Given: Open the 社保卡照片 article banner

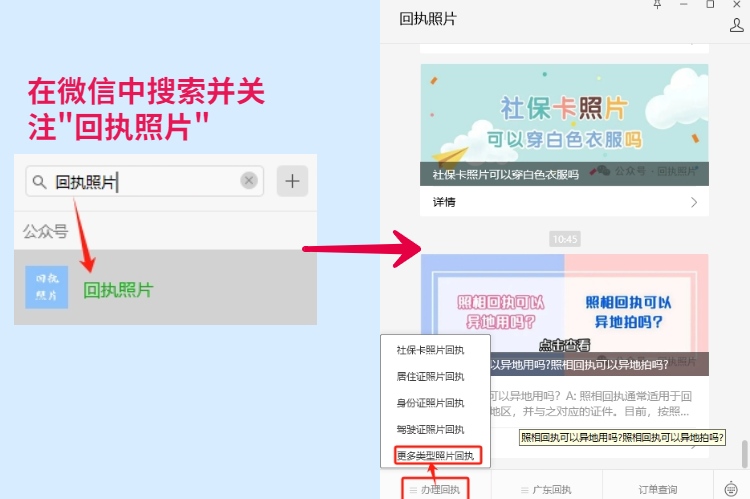Looking at the screenshot, I should pyautogui.click(x=564, y=125).
